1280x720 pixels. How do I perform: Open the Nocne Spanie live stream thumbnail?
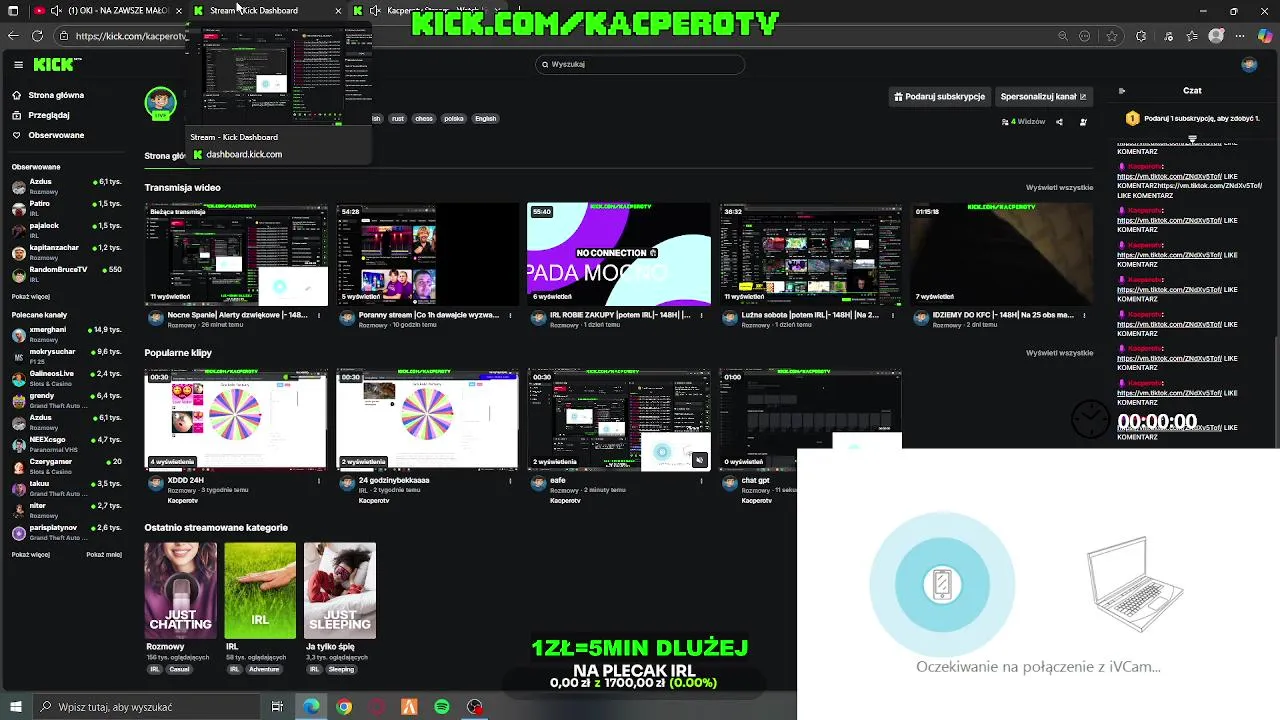[x=236, y=254]
